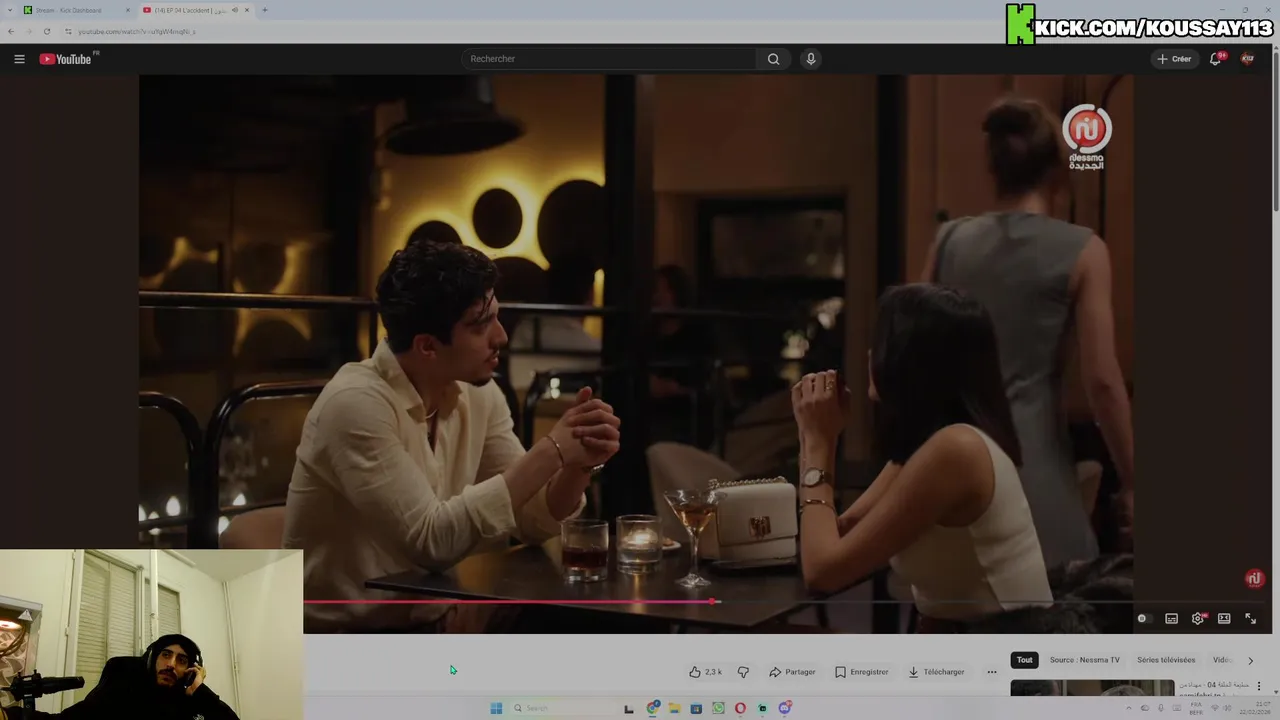Screen dimensions: 1280x720
Task: Start voice search with the microphone
Action: (x=811, y=59)
